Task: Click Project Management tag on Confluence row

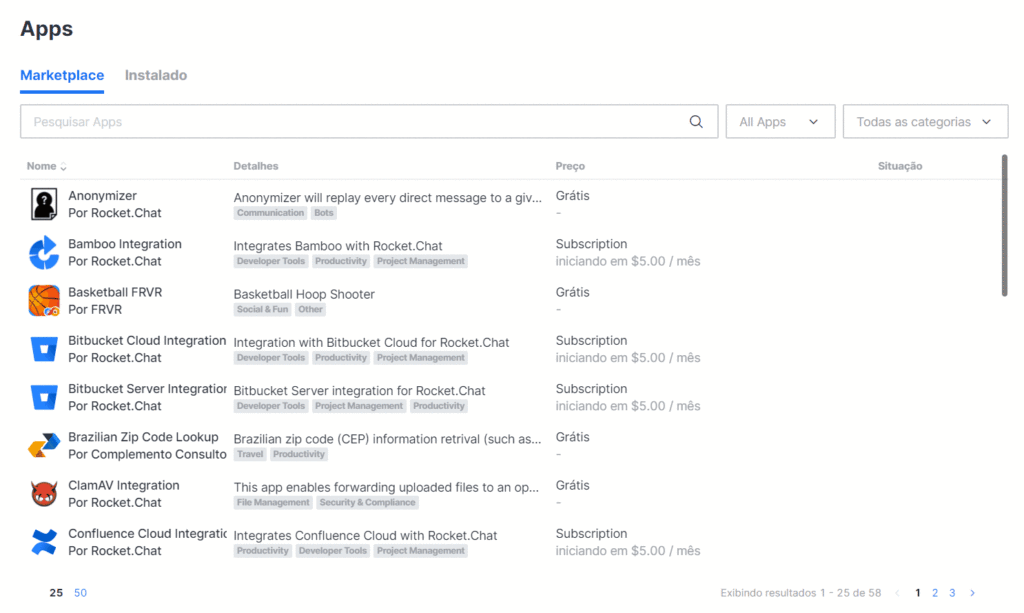Action: click(x=421, y=552)
